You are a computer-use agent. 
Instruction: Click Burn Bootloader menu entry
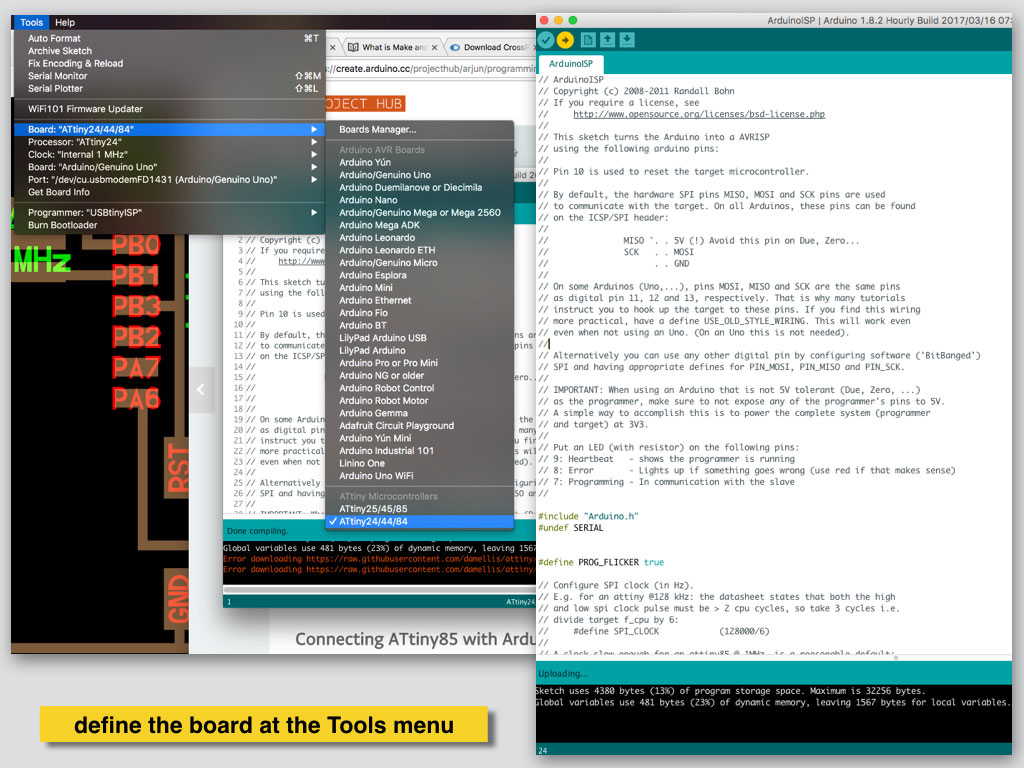point(168,225)
